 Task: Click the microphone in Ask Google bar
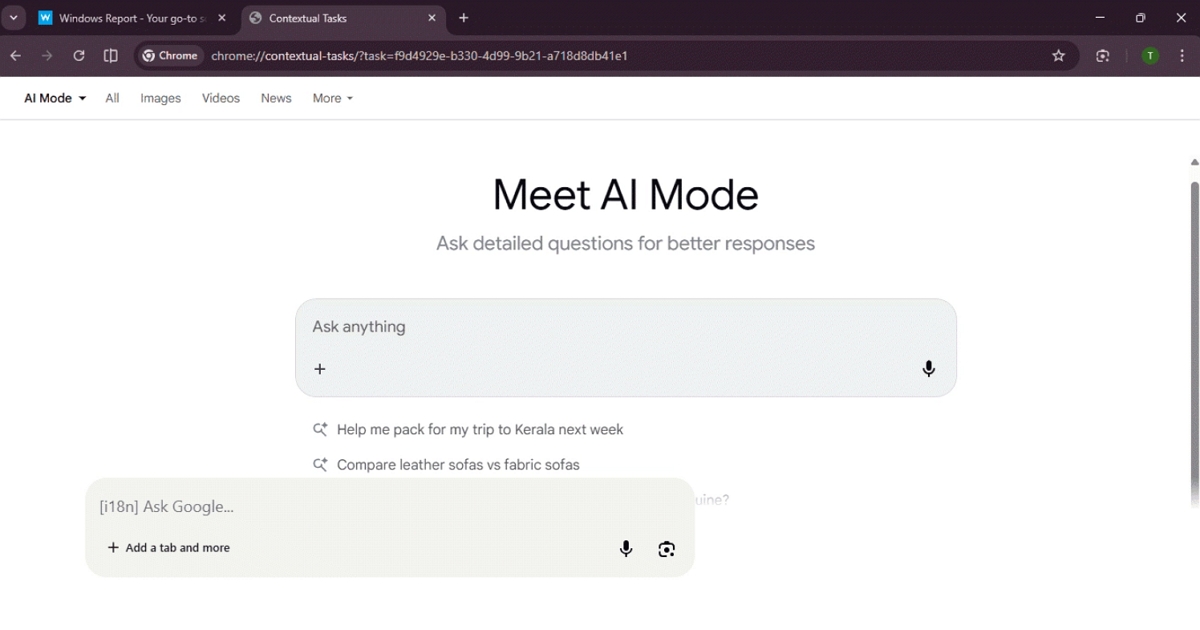pyautogui.click(x=626, y=548)
